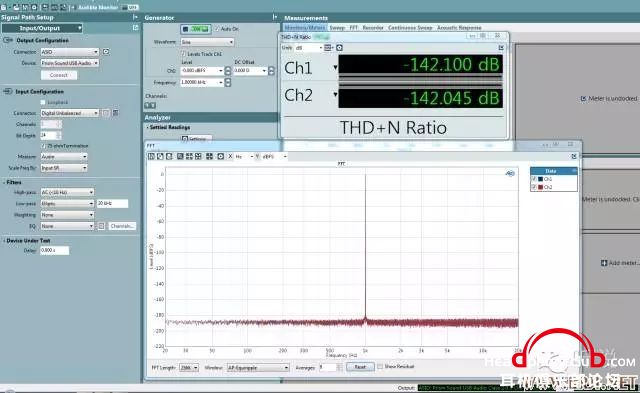Switch to the Acoustic Response tab

click(459, 28)
